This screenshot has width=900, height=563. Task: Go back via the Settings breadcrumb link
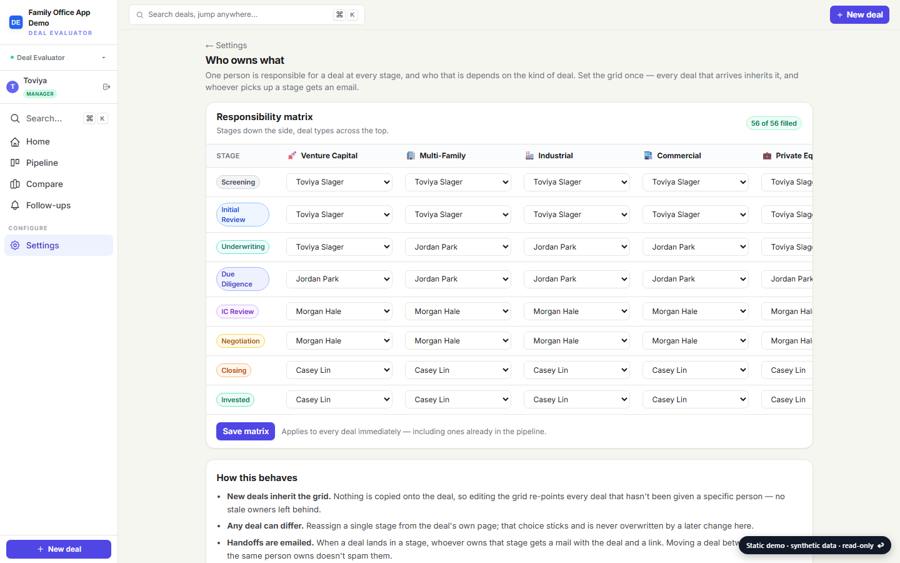pyautogui.click(x=226, y=45)
